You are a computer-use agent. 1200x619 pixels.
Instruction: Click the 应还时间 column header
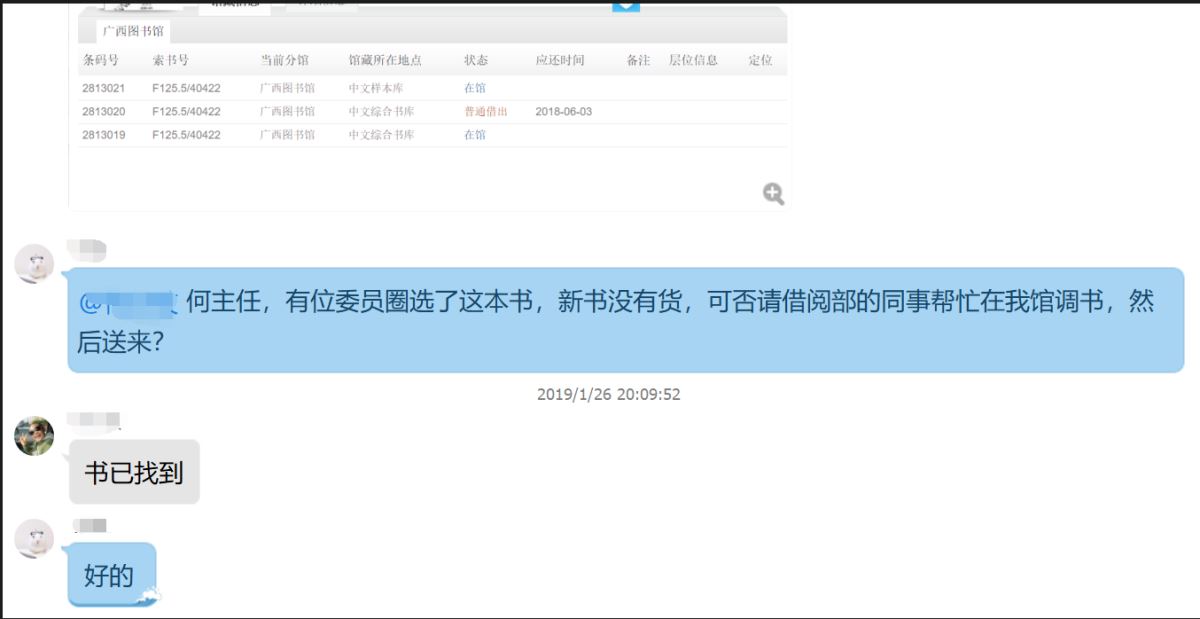click(x=560, y=60)
